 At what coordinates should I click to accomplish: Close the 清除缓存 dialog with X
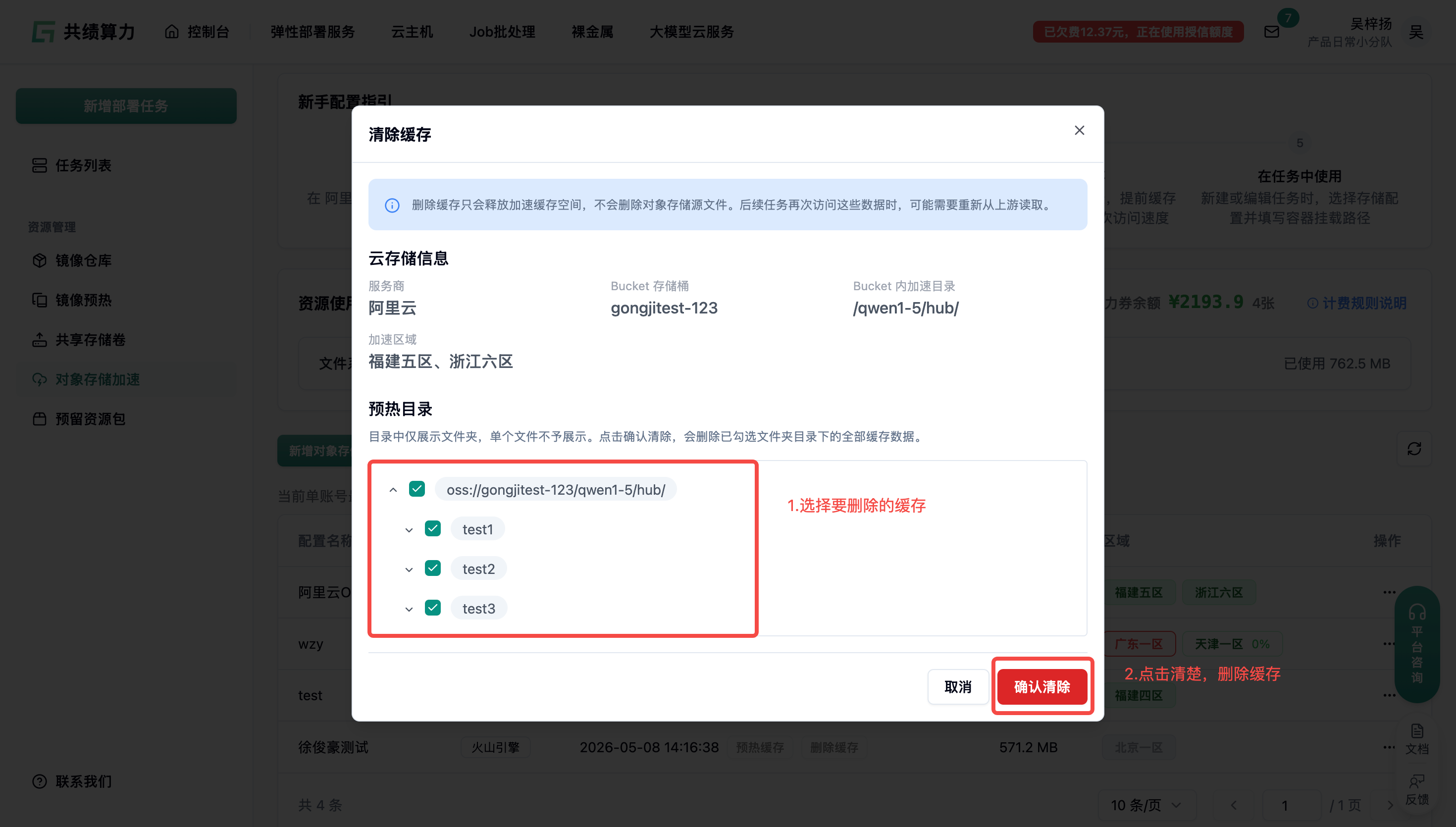[1079, 131]
